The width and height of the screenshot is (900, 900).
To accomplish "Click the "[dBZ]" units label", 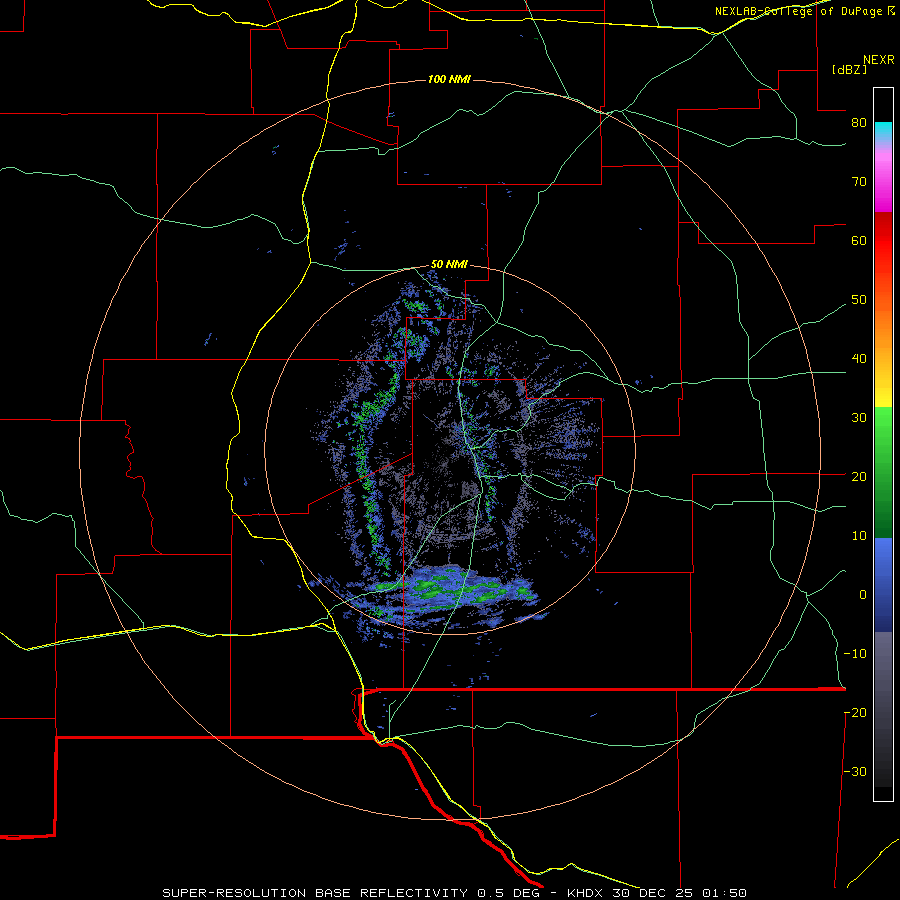I will tap(849, 70).
